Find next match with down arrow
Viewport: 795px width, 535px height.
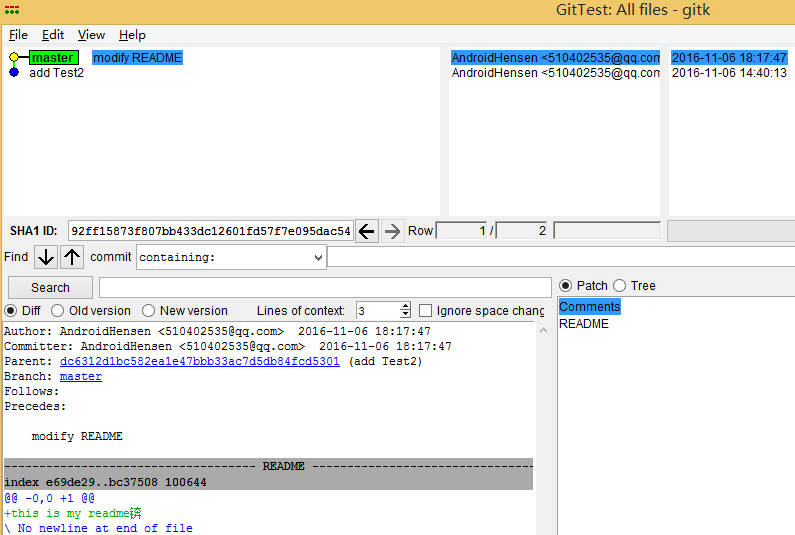[x=46, y=257]
